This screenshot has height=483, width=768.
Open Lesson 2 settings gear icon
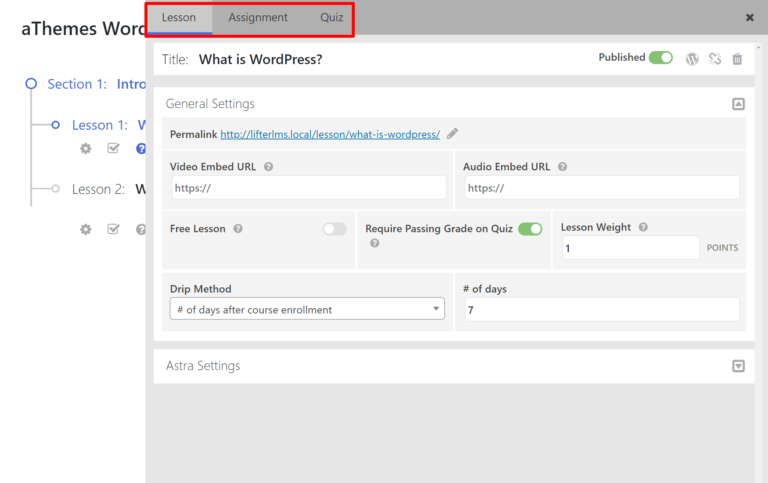point(86,229)
